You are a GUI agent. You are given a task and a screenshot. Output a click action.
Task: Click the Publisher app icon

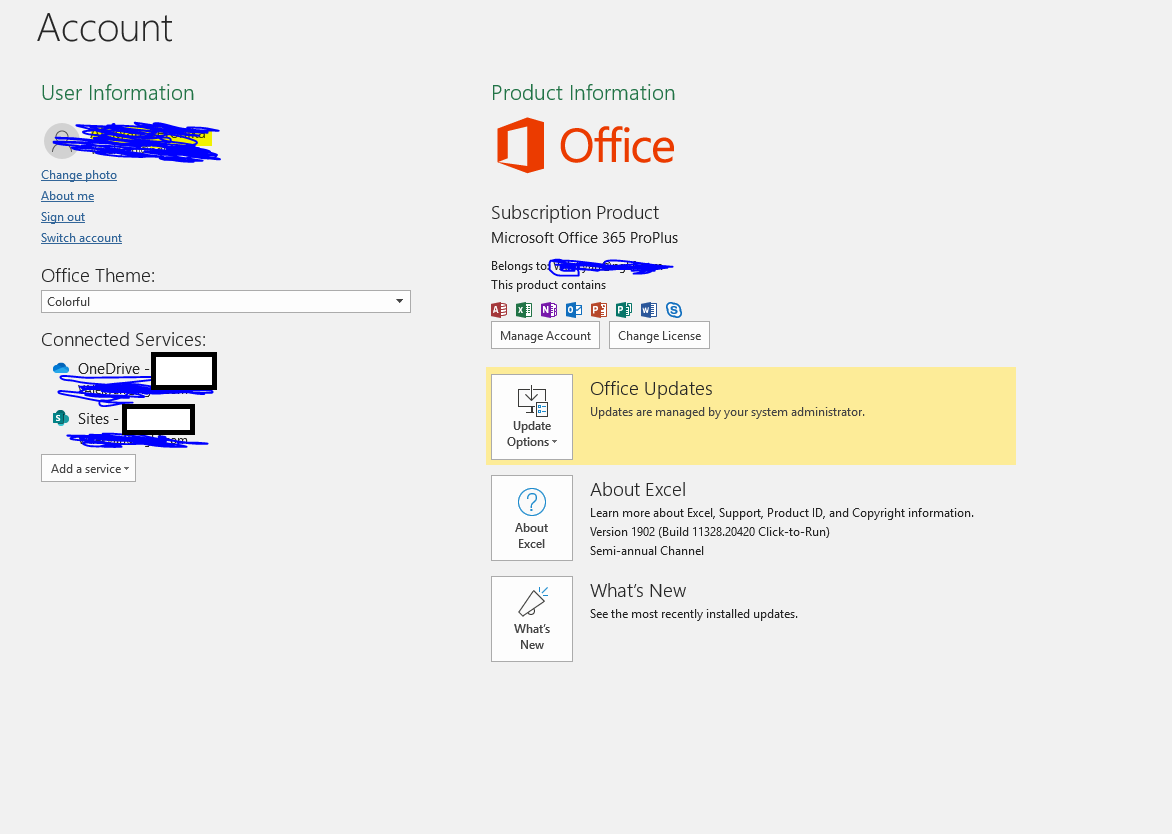click(623, 310)
